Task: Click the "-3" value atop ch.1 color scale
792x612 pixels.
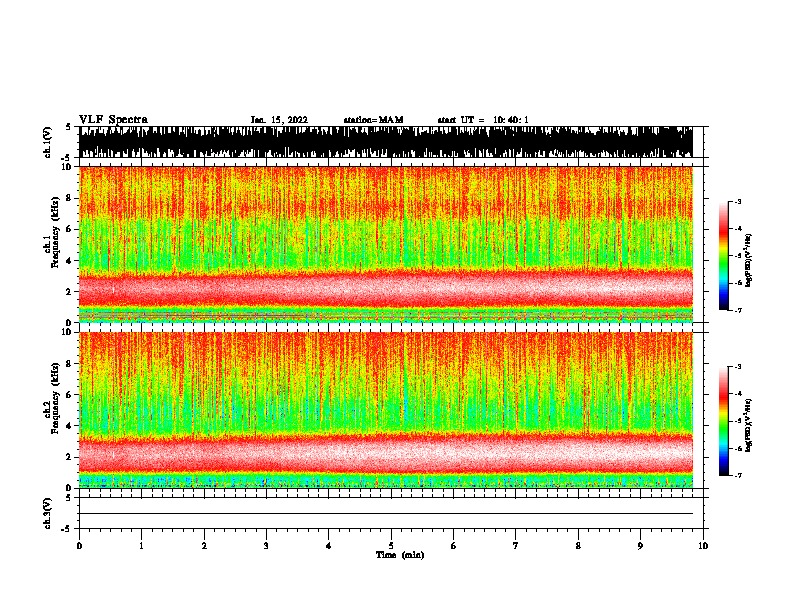Action: point(738,201)
